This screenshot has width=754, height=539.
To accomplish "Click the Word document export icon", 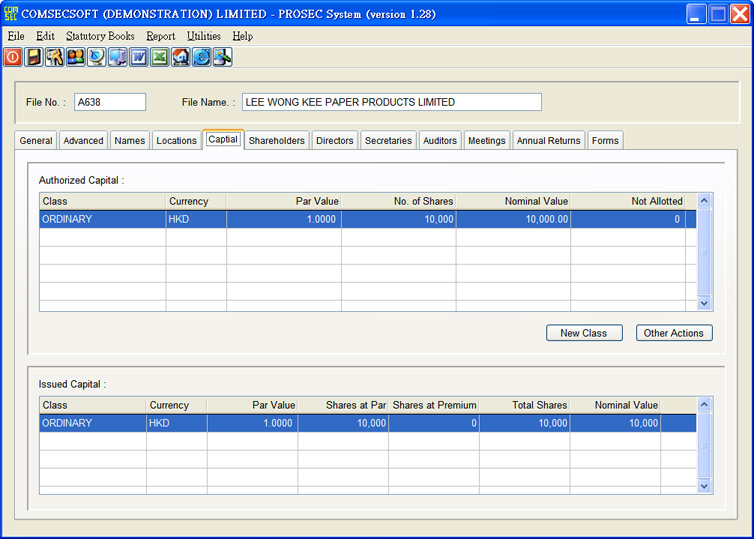I will coord(139,57).
